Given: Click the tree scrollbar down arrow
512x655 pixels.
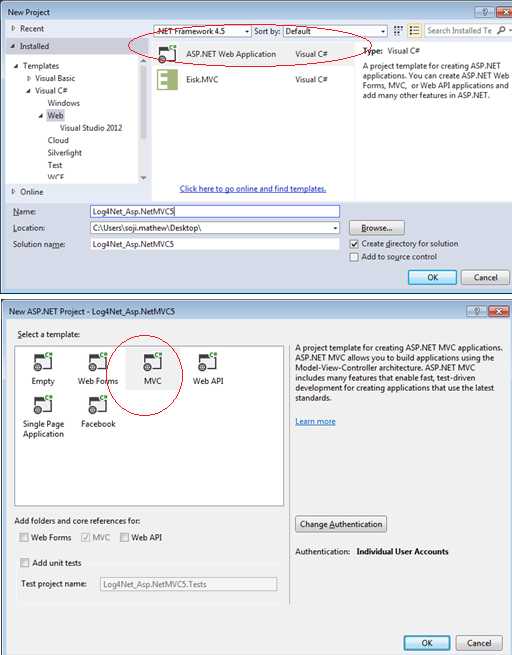Looking at the screenshot, I should [x=143, y=178].
